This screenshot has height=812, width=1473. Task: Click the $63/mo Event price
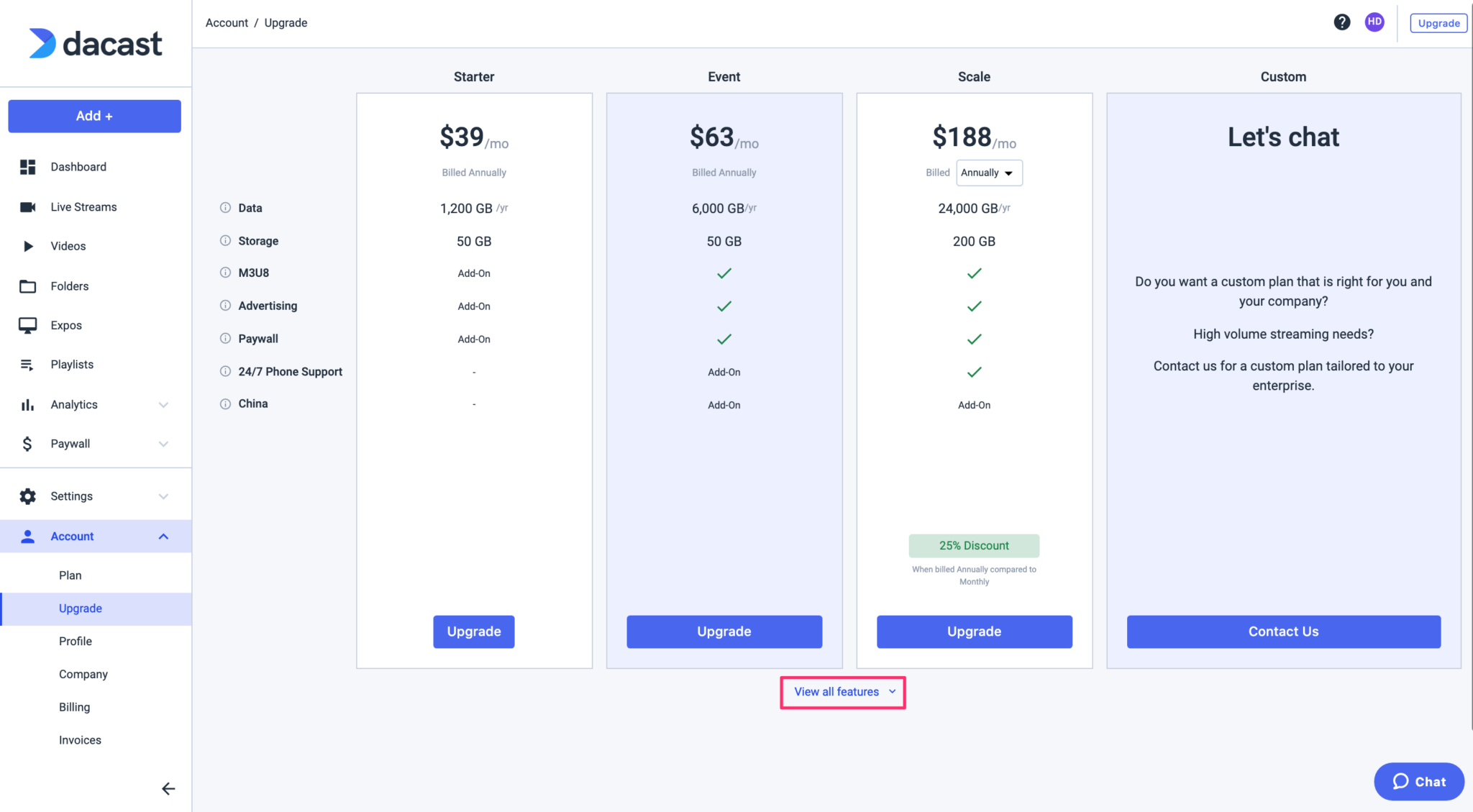tap(724, 137)
